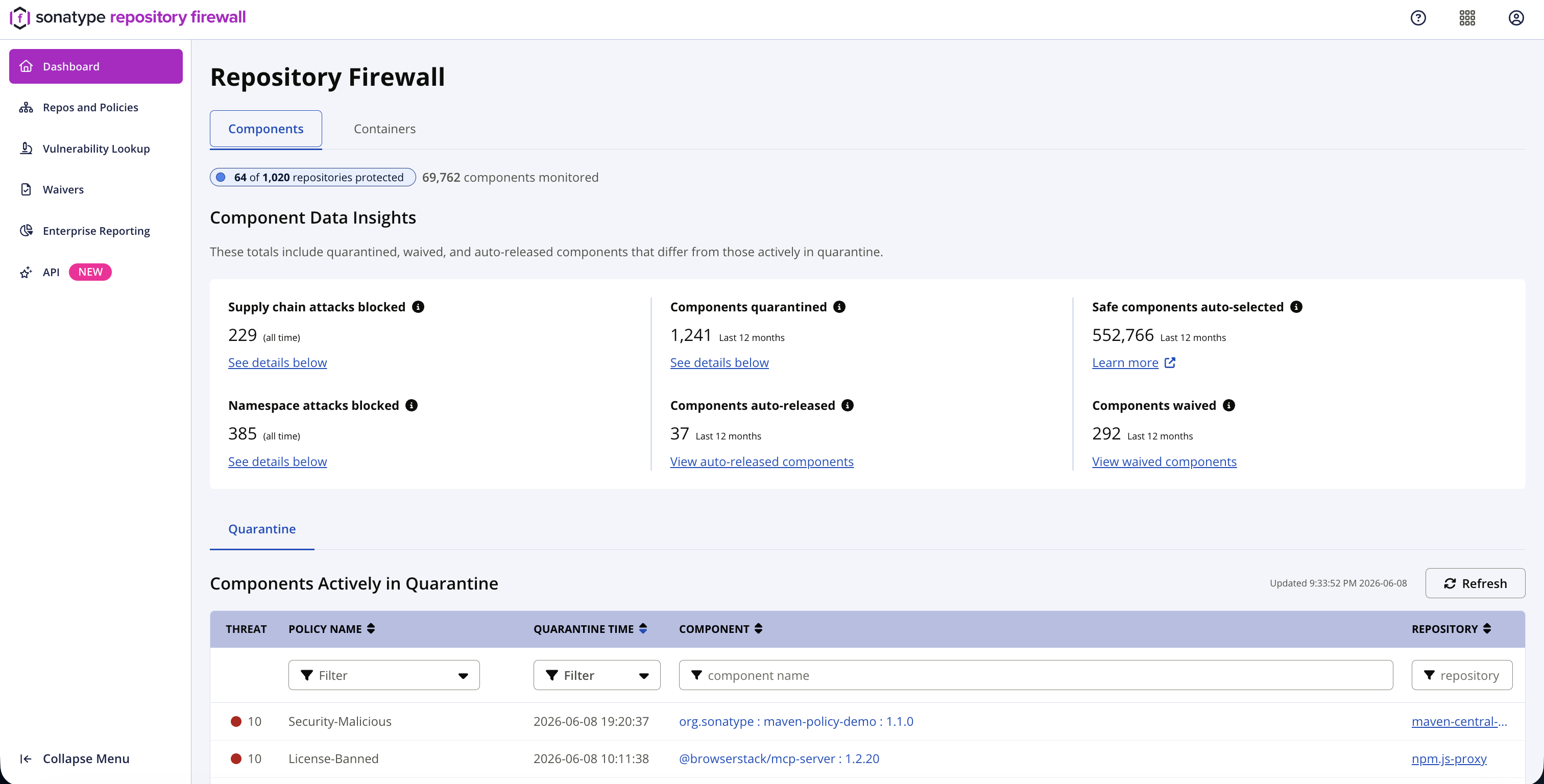Click quarantine time 2026-06-08 19:20:37
The height and width of the screenshot is (784, 1544).
591,722
